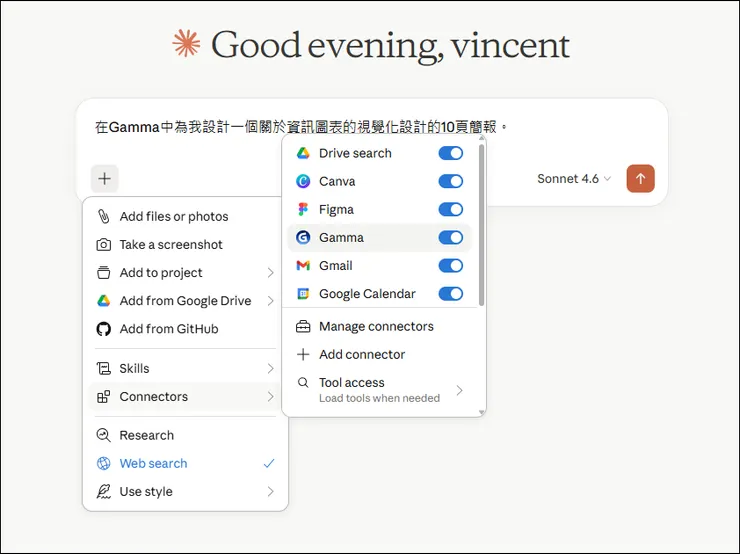Click Add connector
Image resolution: width=740 pixels, height=554 pixels.
point(380,354)
